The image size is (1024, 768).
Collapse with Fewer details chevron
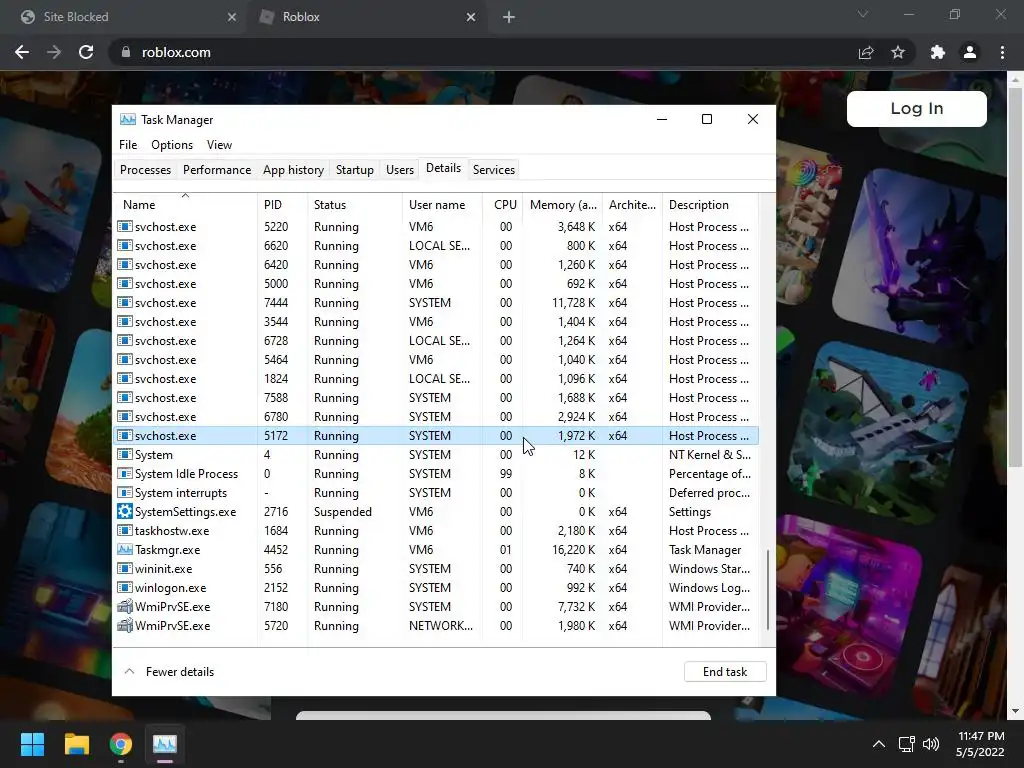pyautogui.click(x=129, y=671)
